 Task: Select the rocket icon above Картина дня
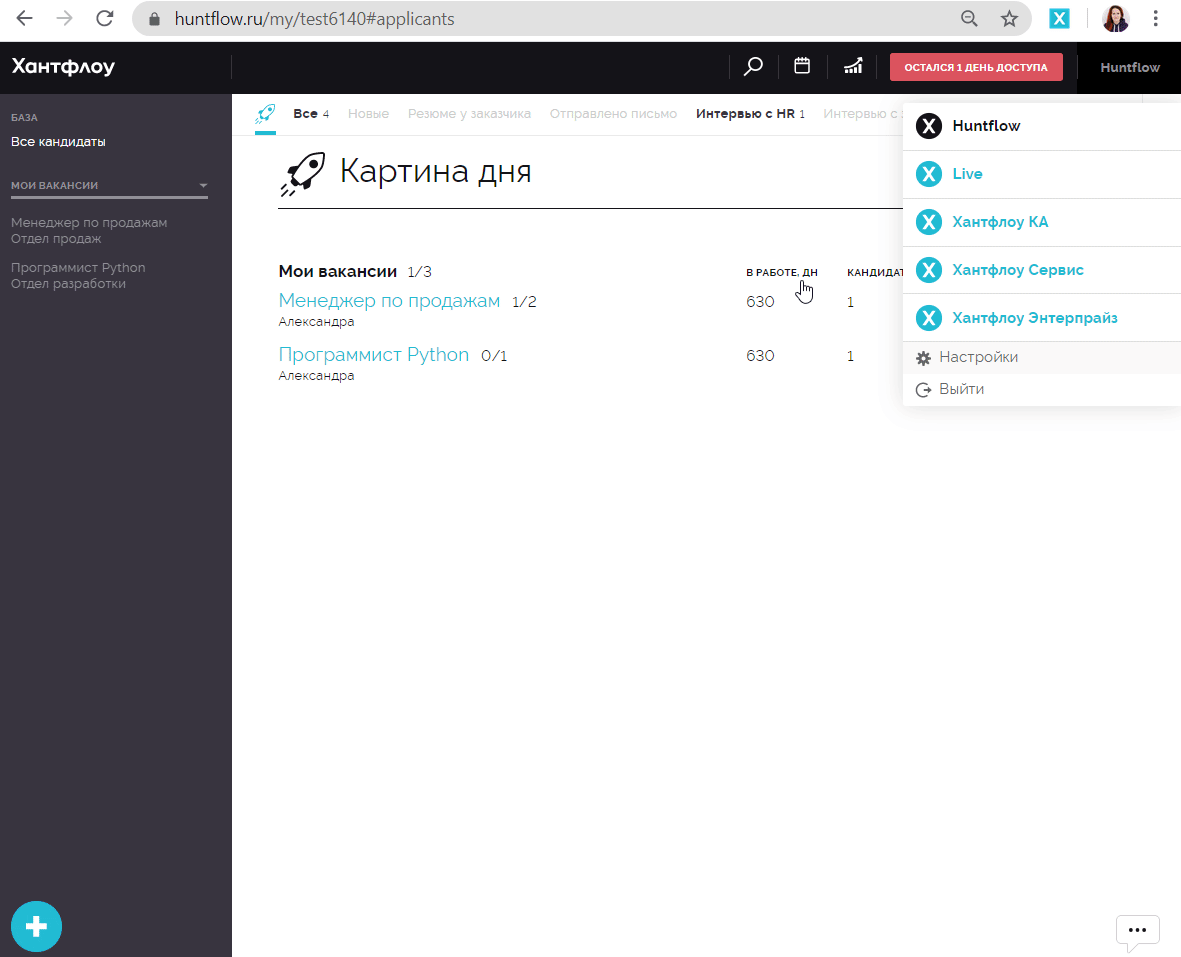point(303,171)
